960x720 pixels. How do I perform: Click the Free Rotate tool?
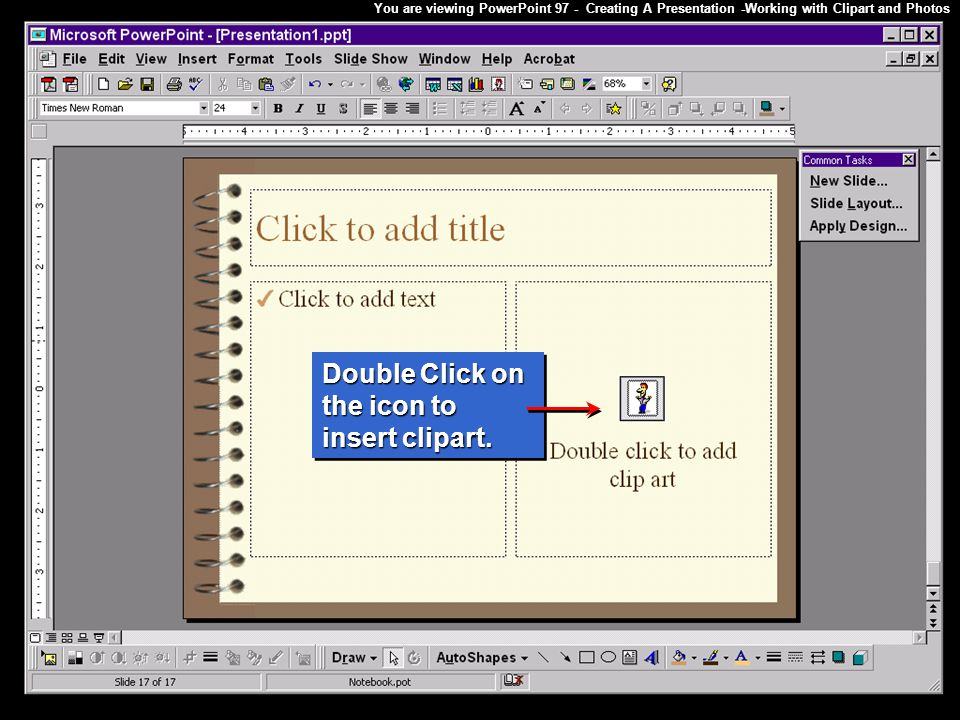point(414,658)
